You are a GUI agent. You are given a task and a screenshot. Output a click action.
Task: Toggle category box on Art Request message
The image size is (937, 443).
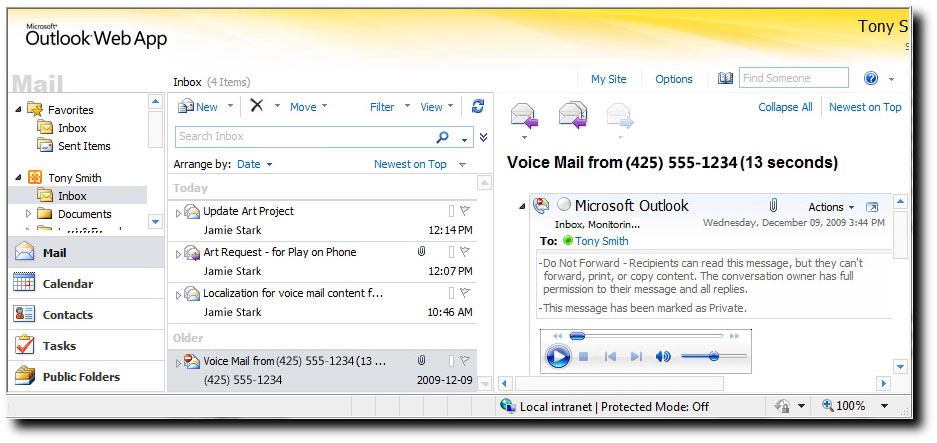(451, 252)
